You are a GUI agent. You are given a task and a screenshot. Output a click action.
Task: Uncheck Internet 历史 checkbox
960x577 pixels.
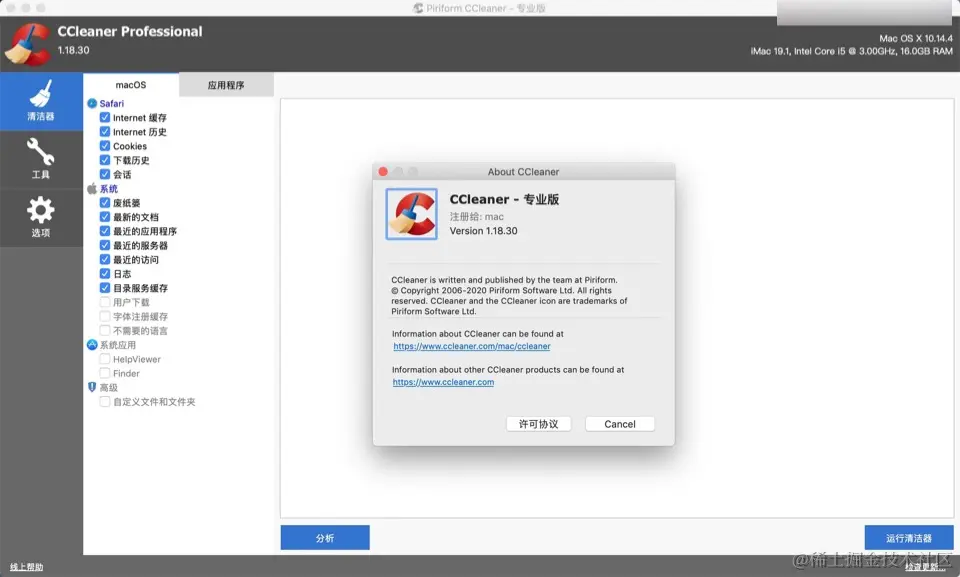click(105, 132)
